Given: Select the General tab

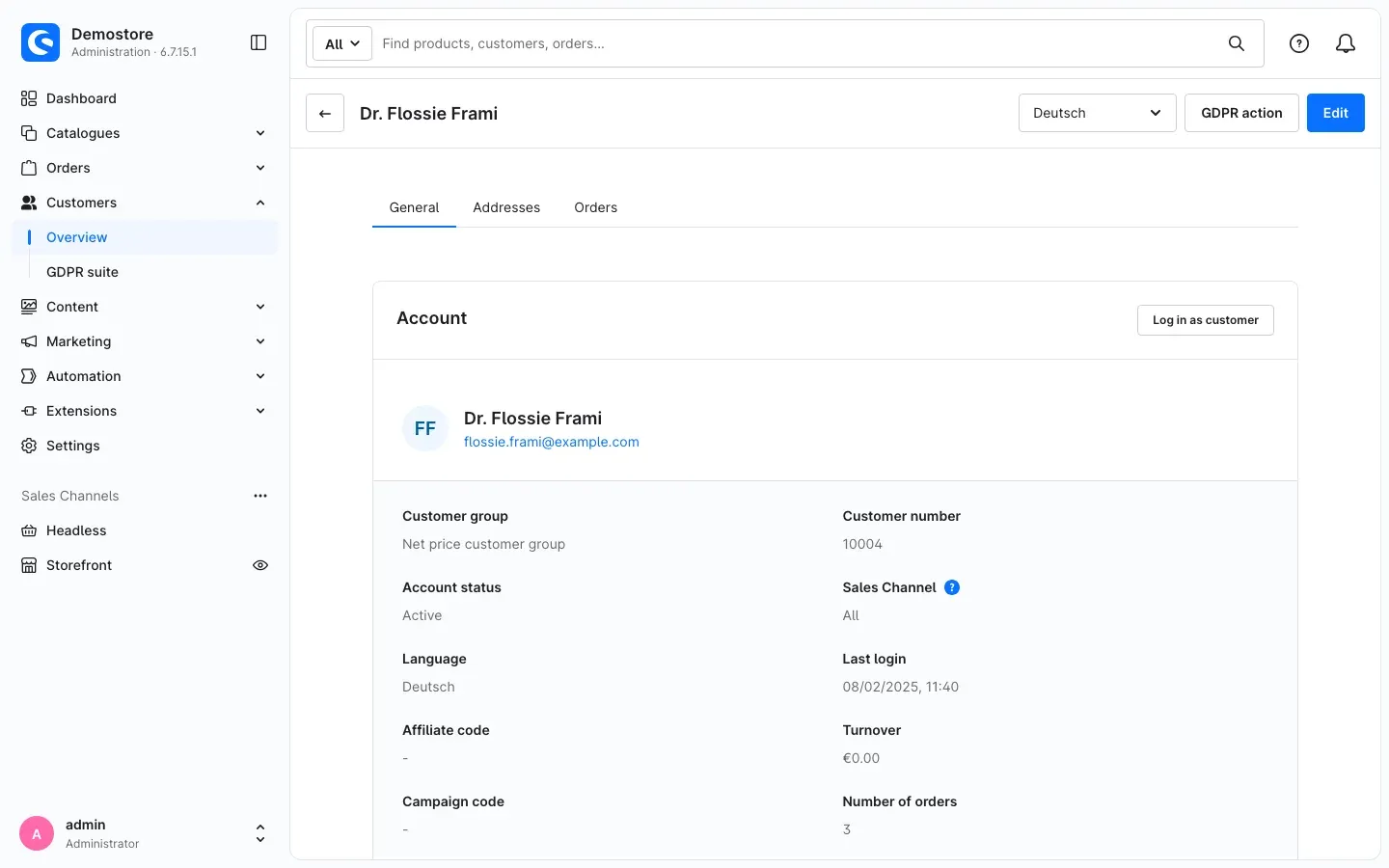Looking at the screenshot, I should click(x=414, y=207).
